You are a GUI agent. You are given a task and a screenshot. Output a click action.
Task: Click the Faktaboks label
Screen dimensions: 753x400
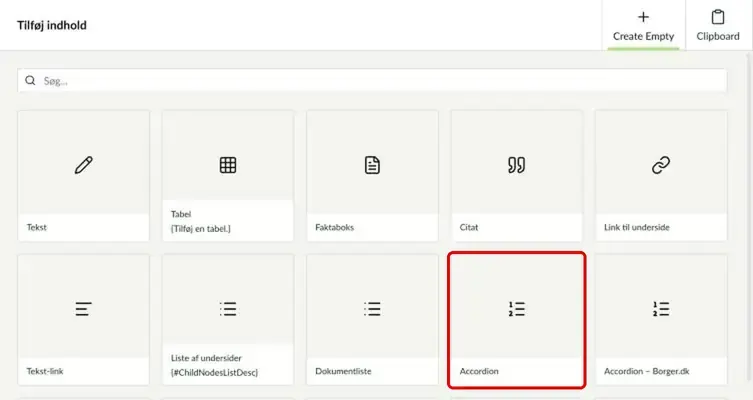335,227
